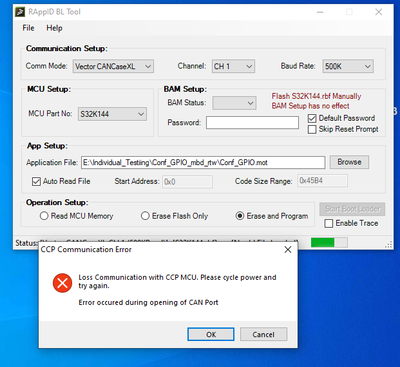Click the 'Loss Communication with CCP MCU' message
Image resolution: width=400 pixels, height=367 pixels.
[177, 281]
